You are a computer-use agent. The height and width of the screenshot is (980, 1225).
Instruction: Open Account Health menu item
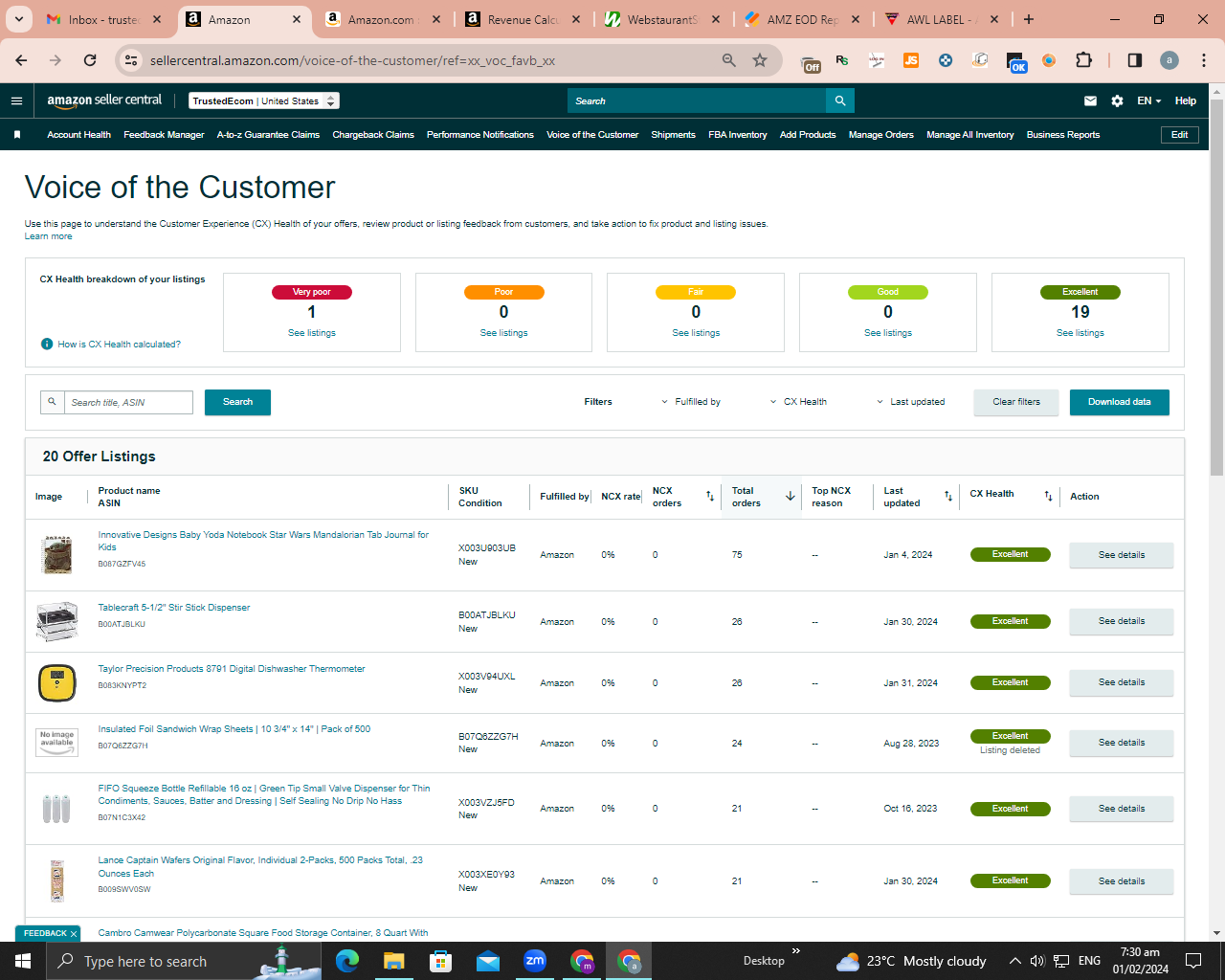tap(79, 135)
